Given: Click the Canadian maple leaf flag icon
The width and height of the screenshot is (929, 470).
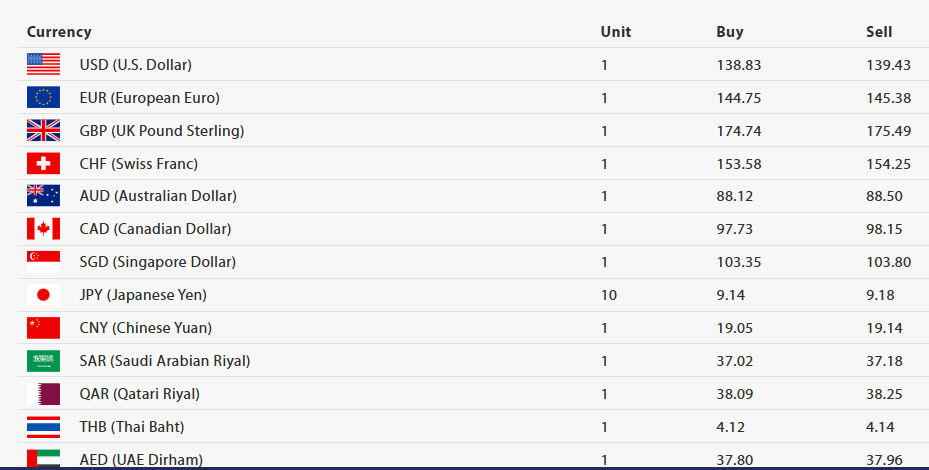Looking at the screenshot, I should tap(43, 229).
